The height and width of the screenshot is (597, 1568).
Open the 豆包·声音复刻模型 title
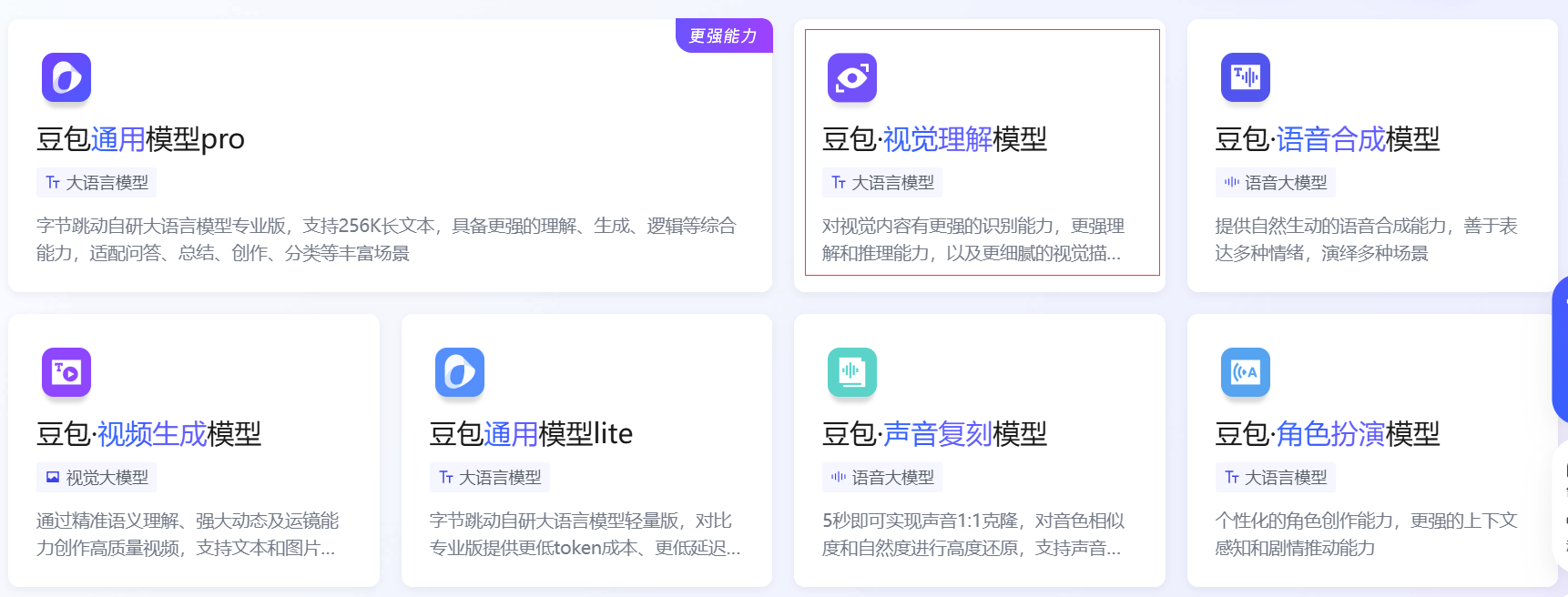(934, 434)
